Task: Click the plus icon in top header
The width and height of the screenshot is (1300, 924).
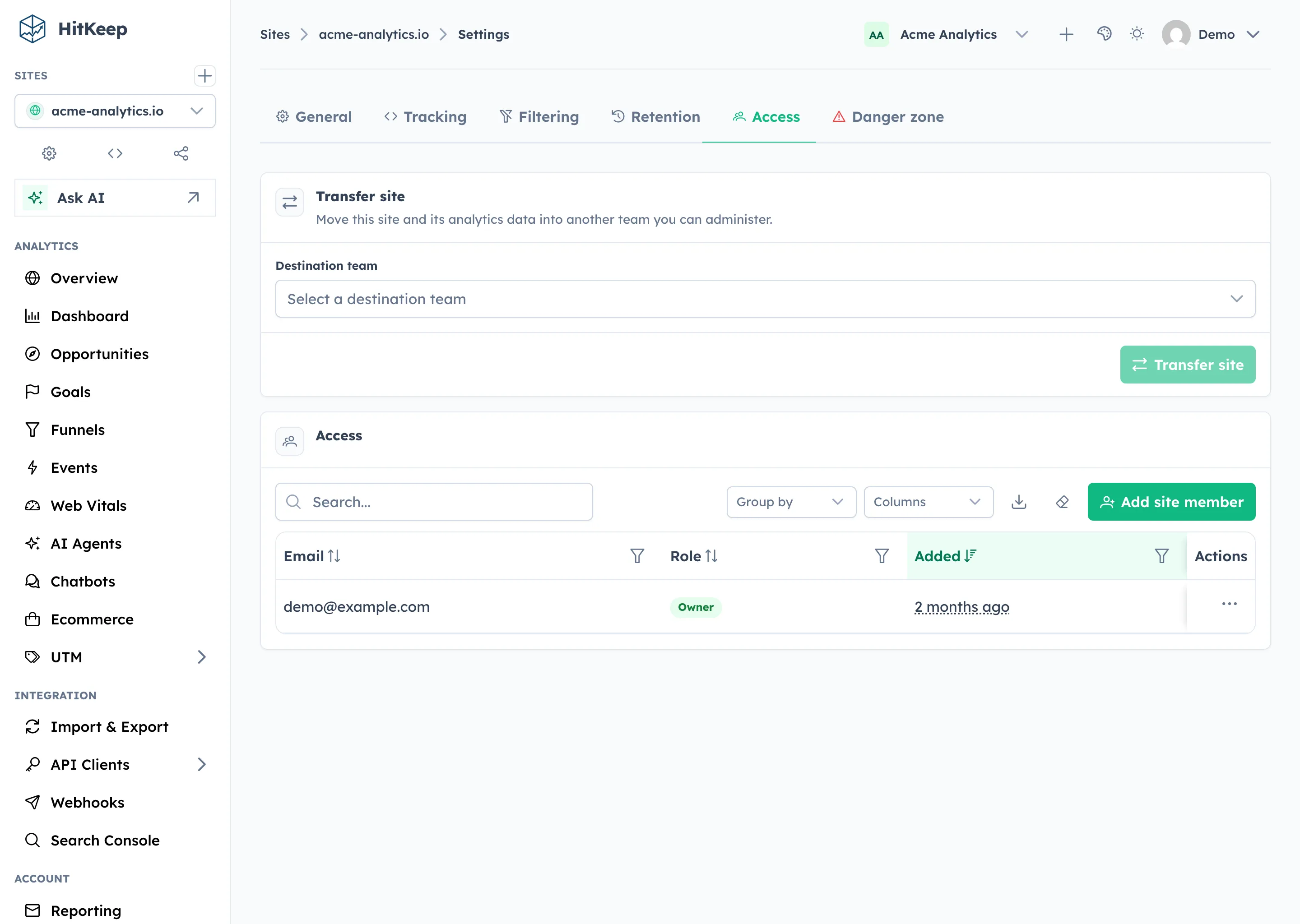Action: point(1066,35)
